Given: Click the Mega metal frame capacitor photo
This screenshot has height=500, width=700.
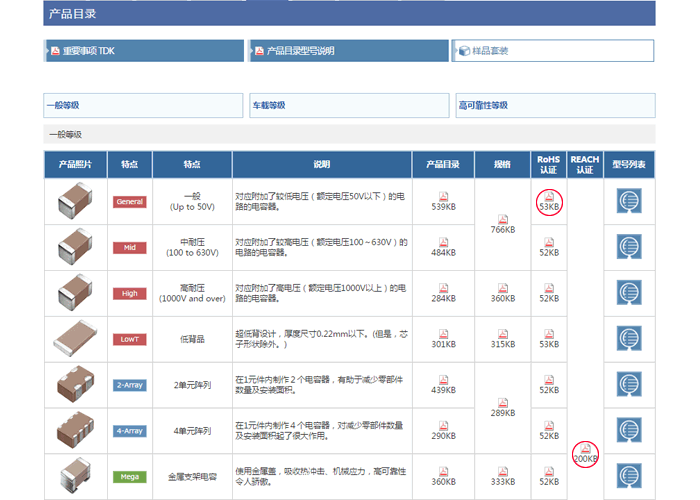Looking at the screenshot, I should (x=75, y=476).
